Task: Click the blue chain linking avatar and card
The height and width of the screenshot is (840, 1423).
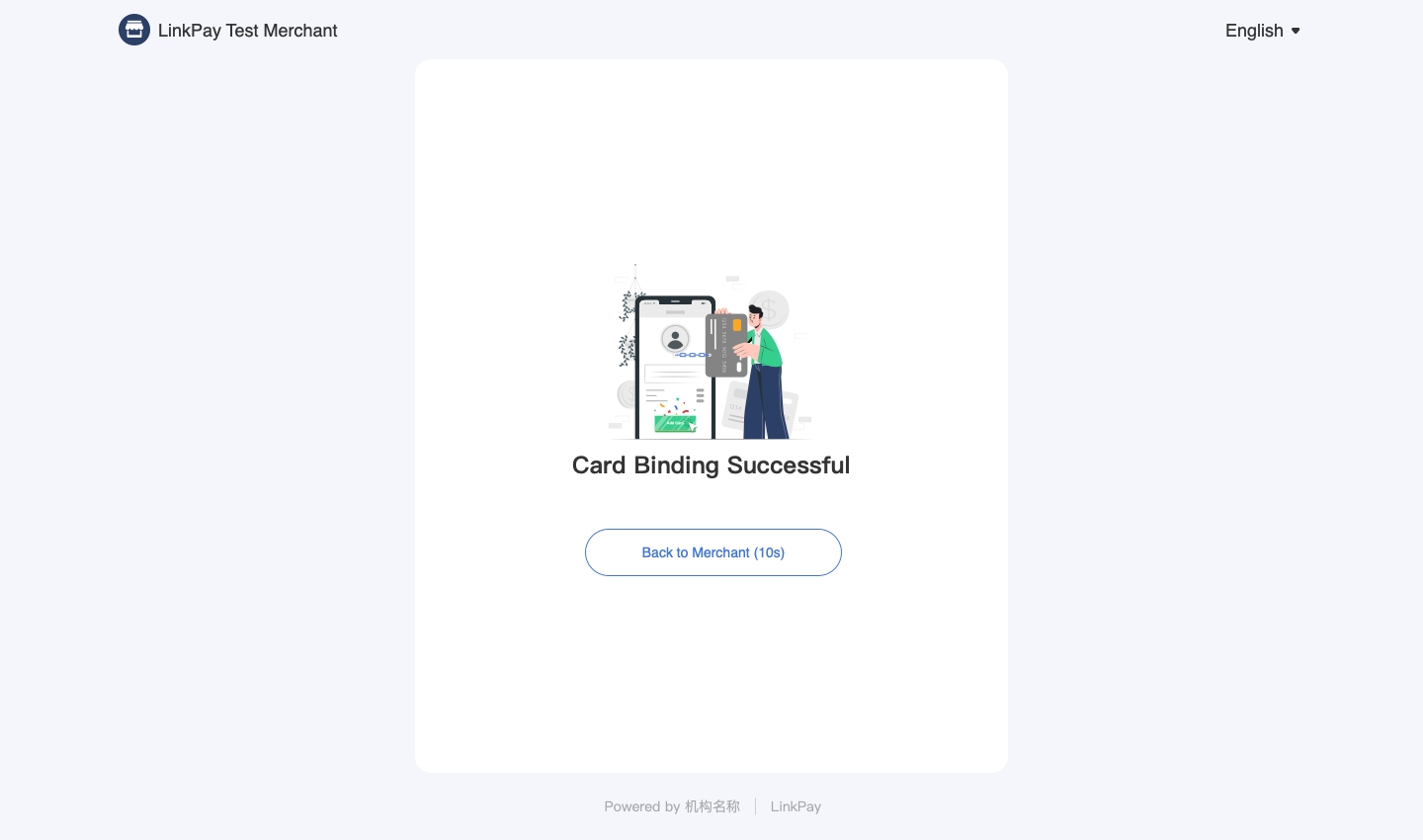Action: pos(693,355)
